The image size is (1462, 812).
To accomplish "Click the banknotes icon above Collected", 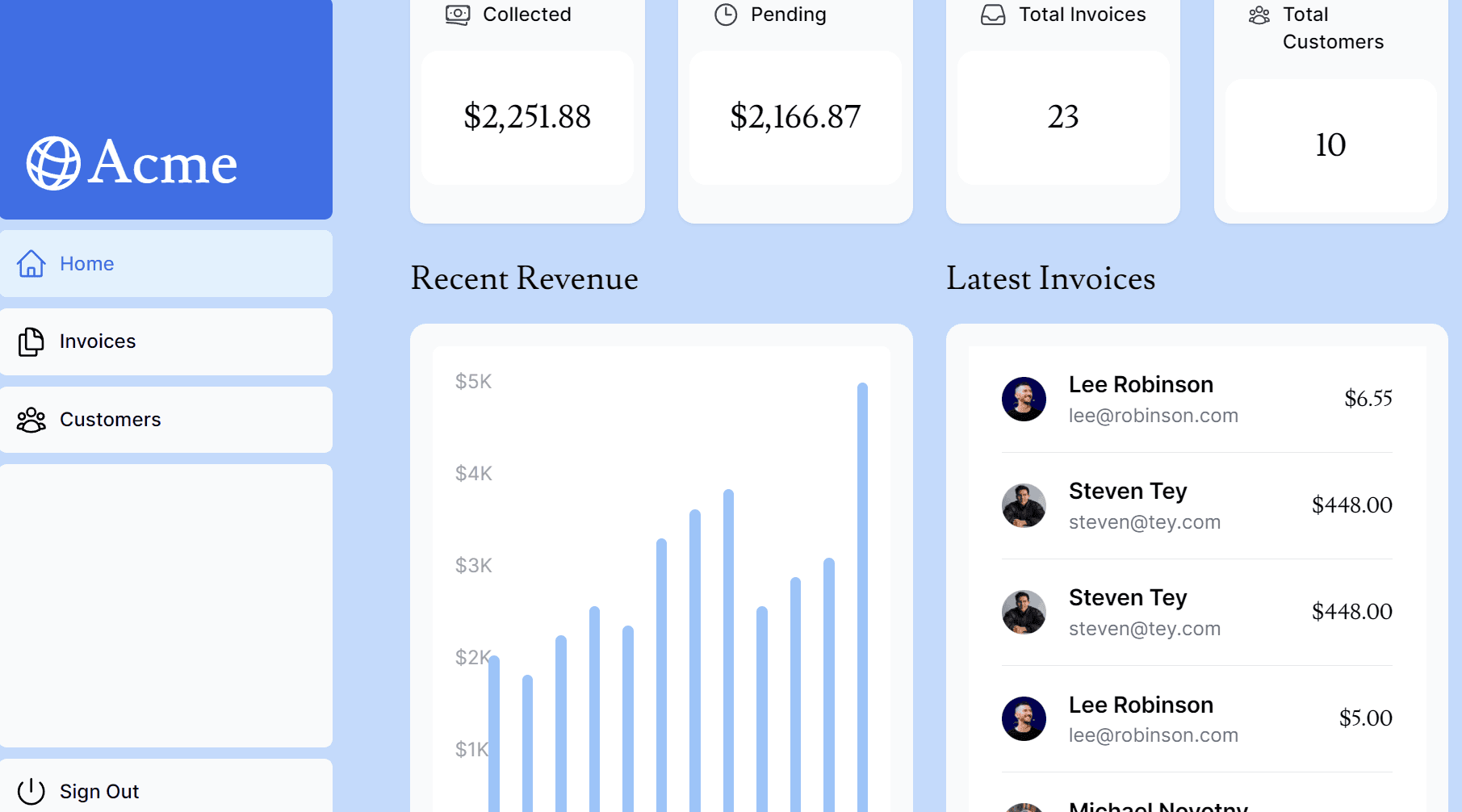I will coord(457,15).
